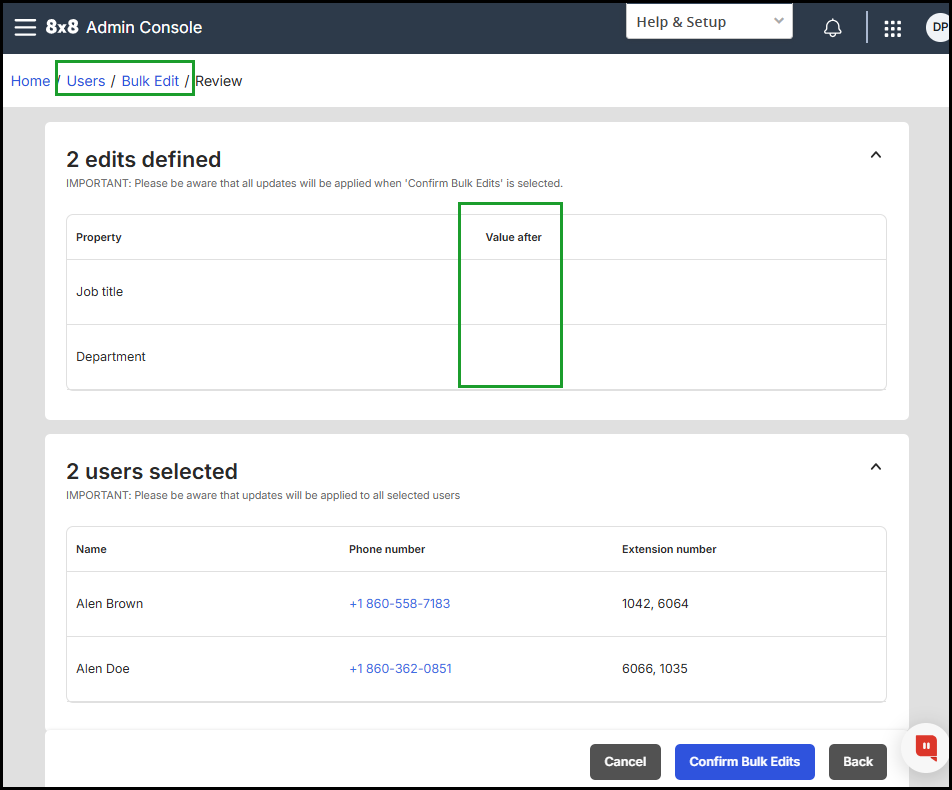Call Alen Brown's phone number link
This screenshot has width=952, height=790.
(x=400, y=604)
